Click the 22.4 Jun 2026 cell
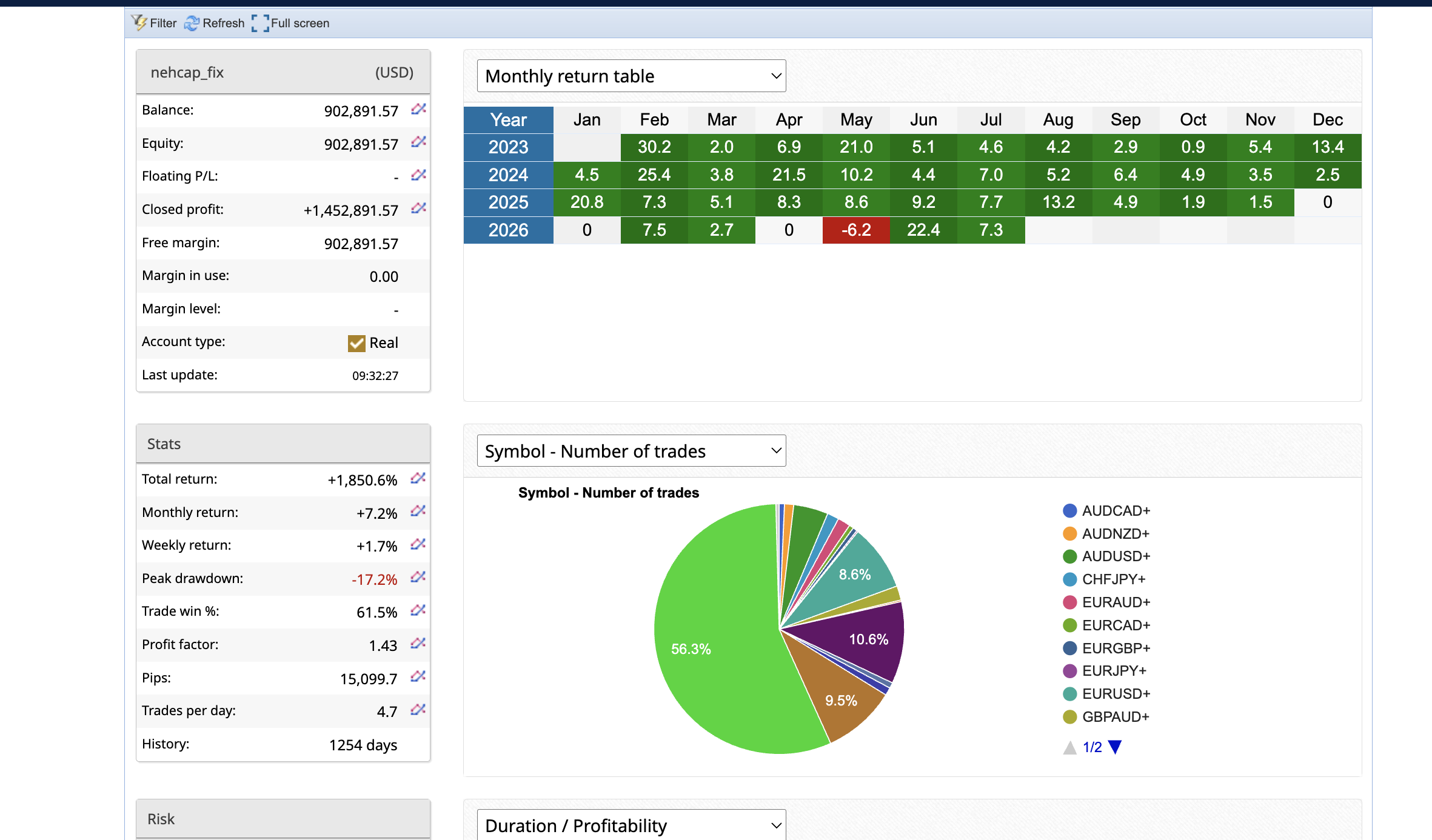Screen dimensions: 1432x840 (x=923, y=230)
